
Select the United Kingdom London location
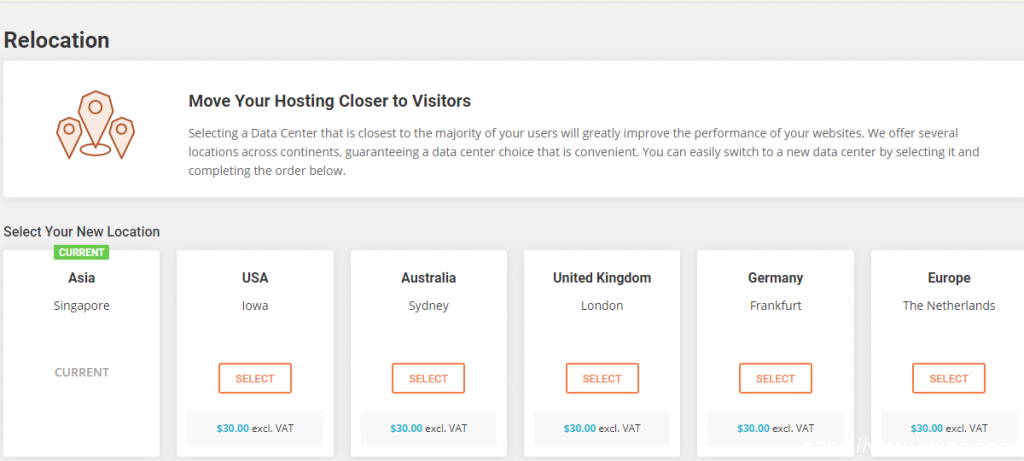tap(602, 378)
